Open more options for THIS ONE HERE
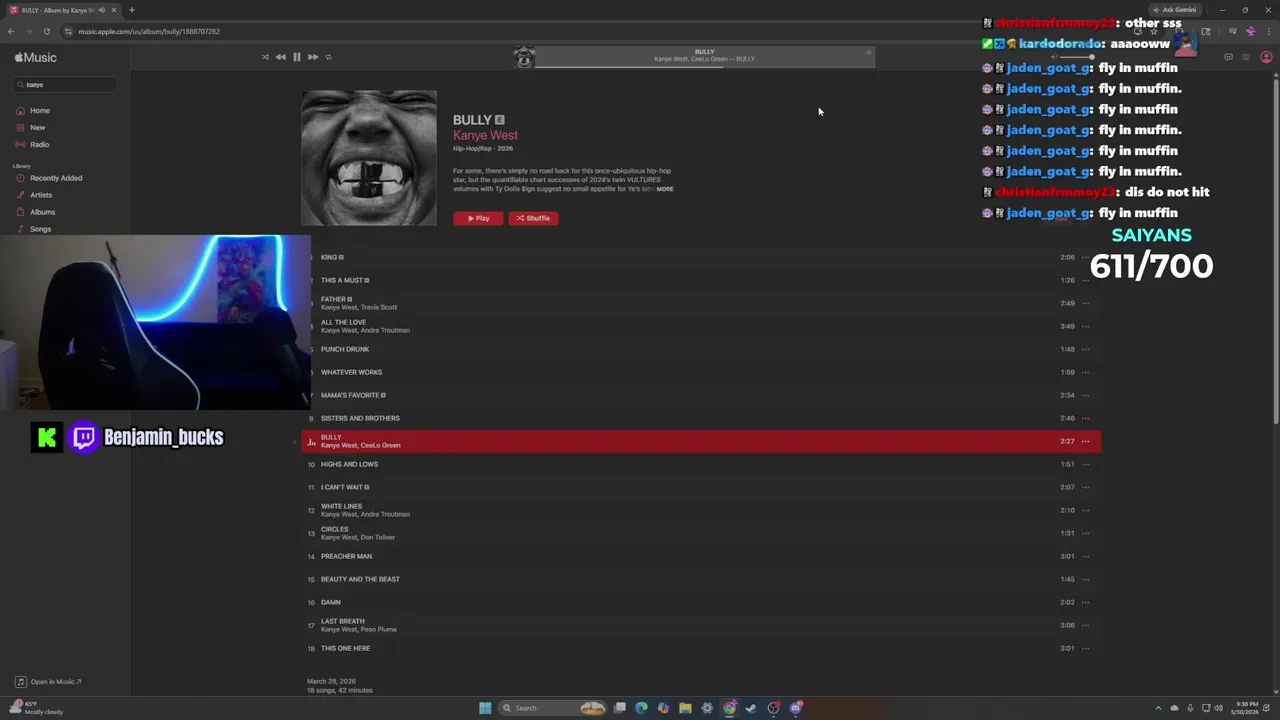Screen dimensions: 1280x720 coord(1085,648)
